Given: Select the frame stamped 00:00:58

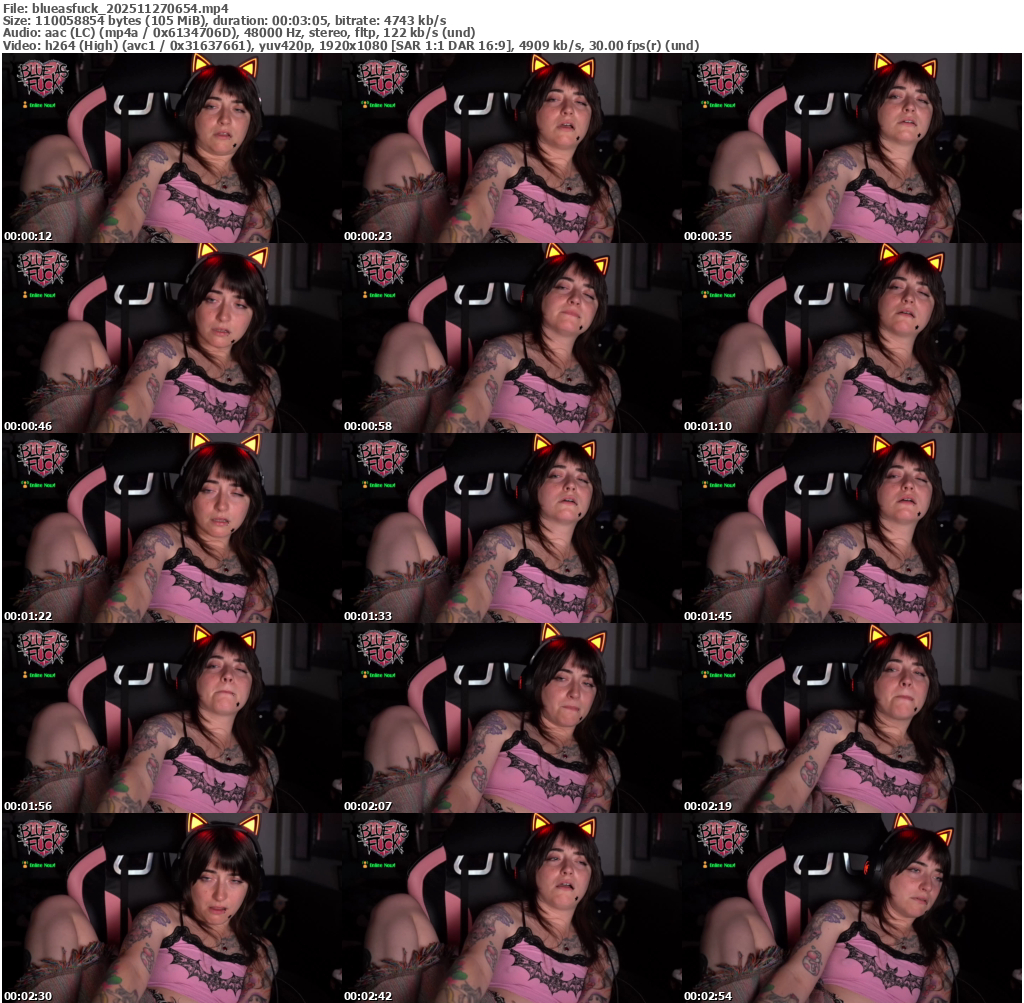Looking at the screenshot, I should click(511, 338).
